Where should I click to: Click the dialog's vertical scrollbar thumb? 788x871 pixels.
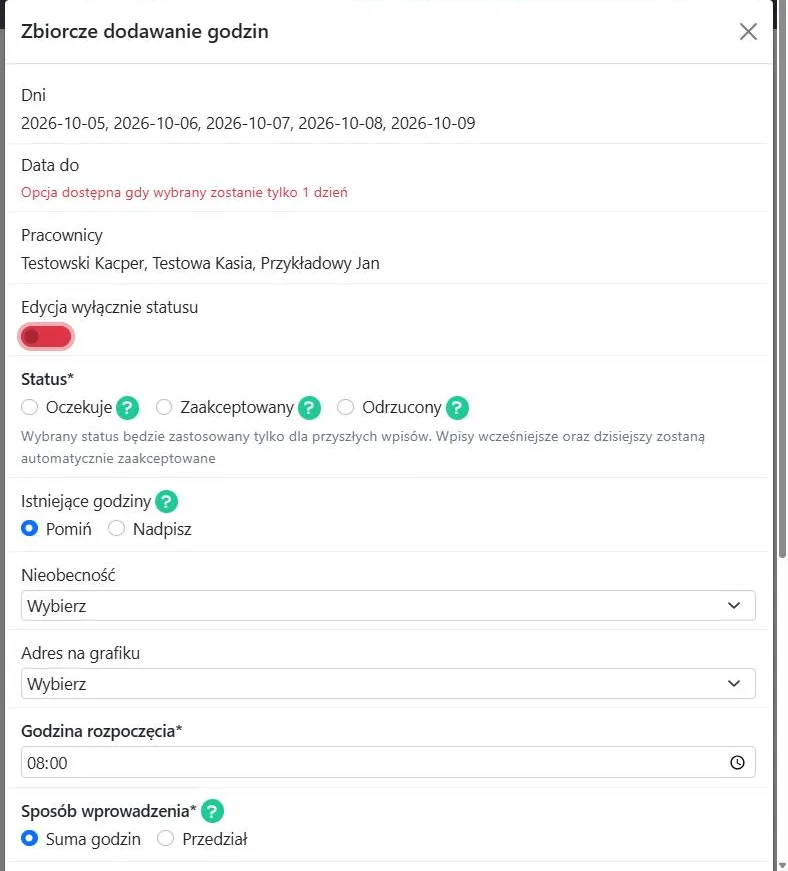(x=782, y=278)
